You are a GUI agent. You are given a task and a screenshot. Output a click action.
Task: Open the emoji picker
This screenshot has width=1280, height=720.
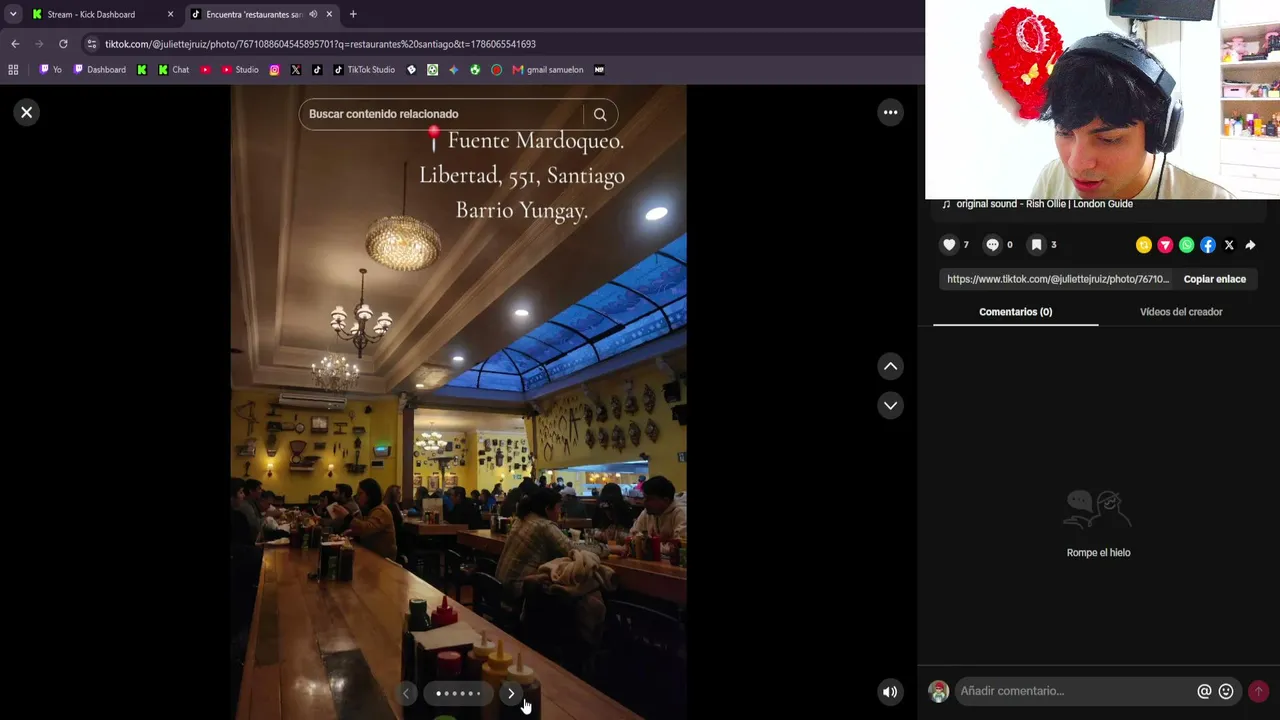coord(1226,691)
